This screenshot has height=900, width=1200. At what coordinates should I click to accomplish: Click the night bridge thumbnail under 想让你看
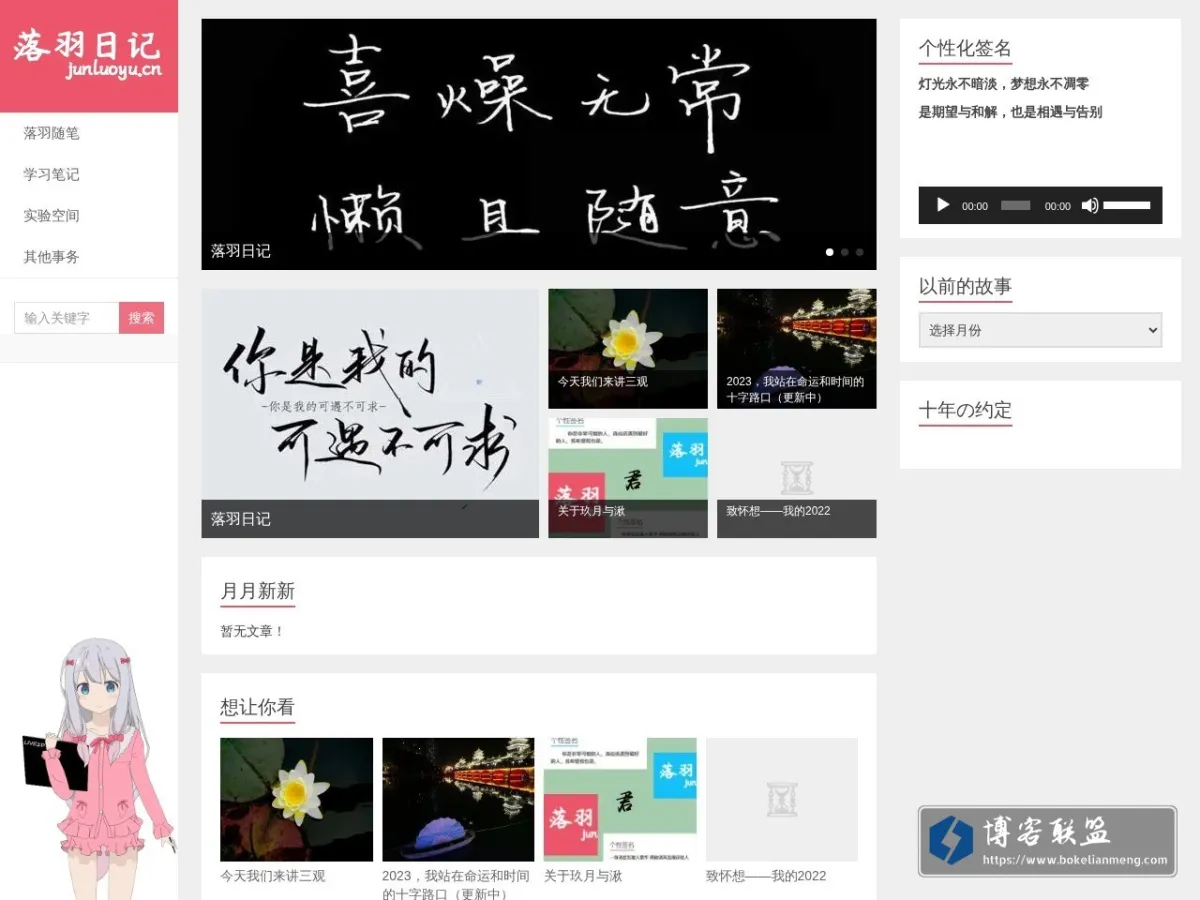(x=458, y=799)
